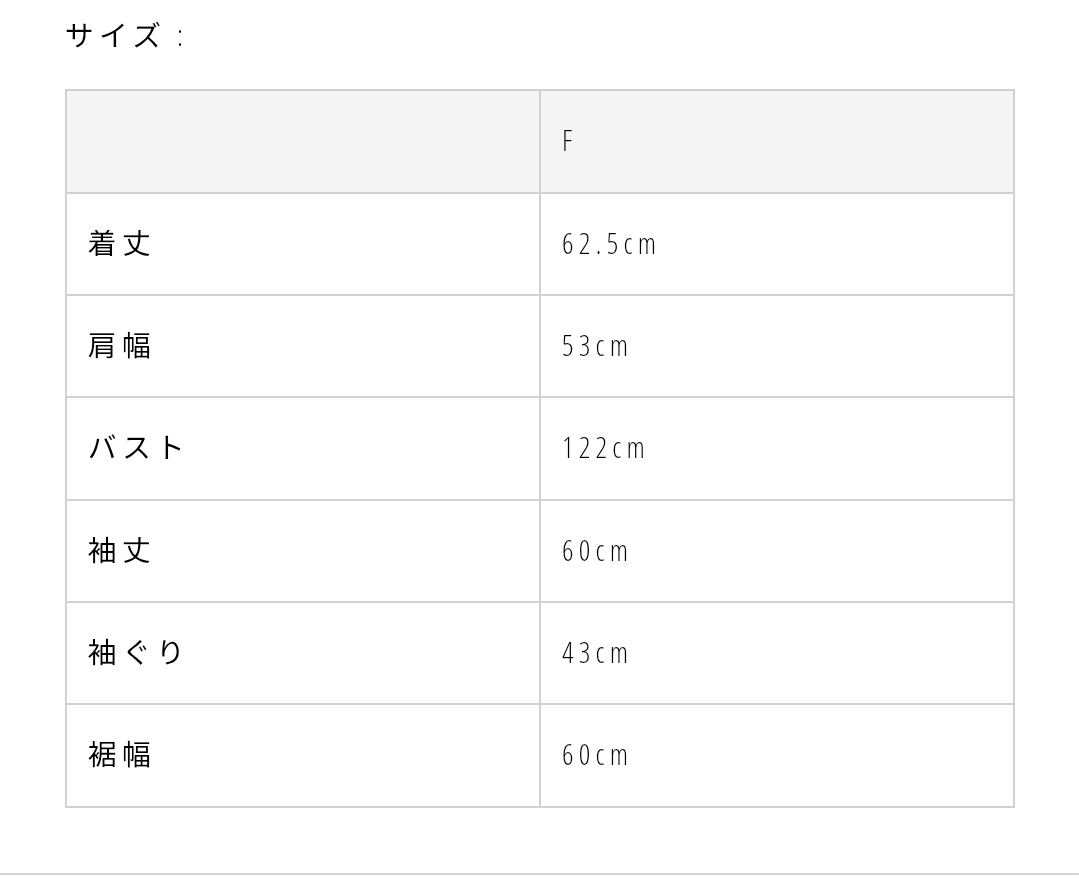Select the 43cm armhole value
Viewport: 1079px width, 879px height.
595,653
